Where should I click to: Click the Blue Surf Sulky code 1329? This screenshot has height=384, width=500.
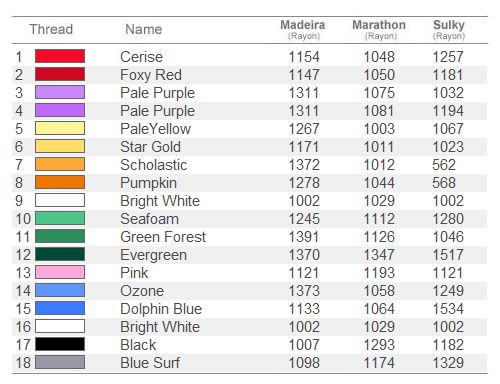click(x=448, y=363)
